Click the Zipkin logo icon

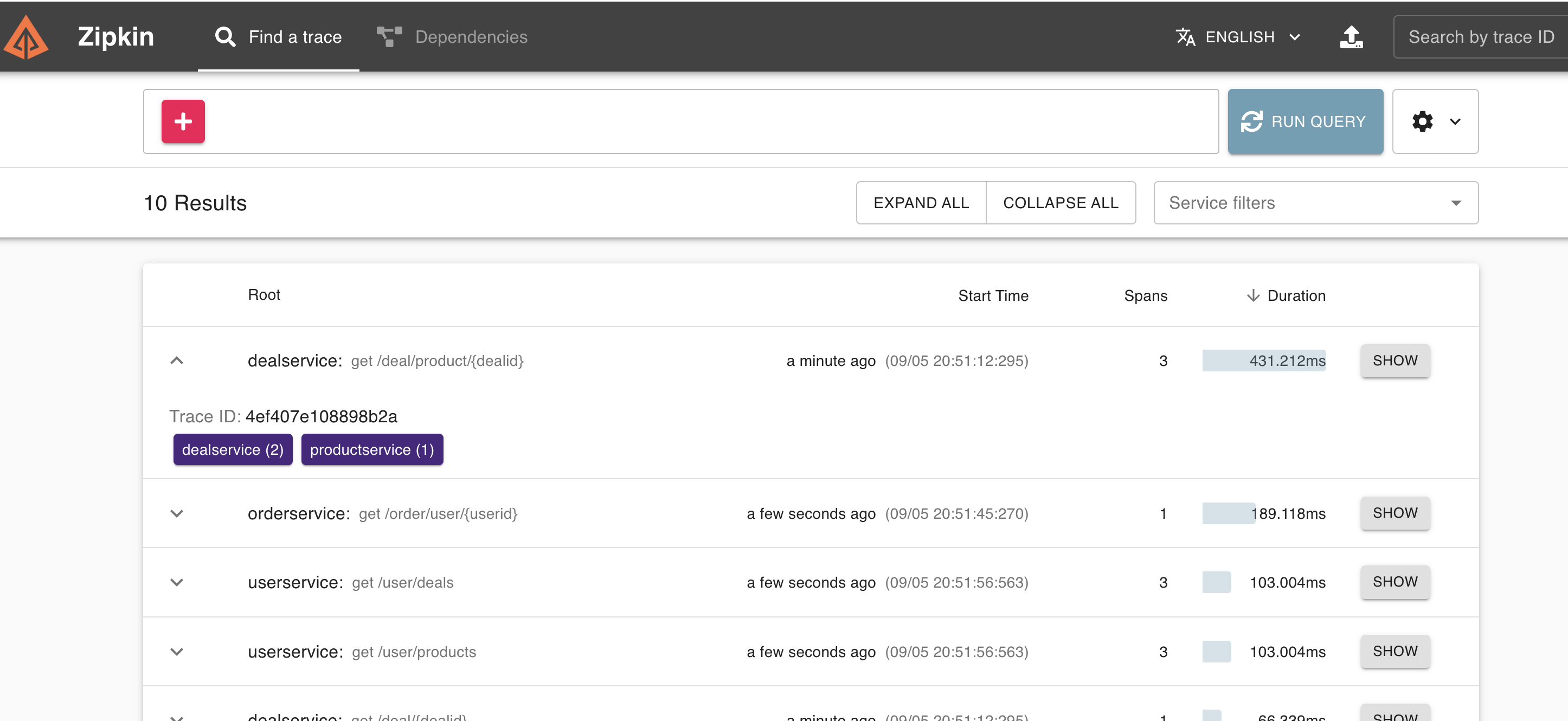click(x=25, y=37)
